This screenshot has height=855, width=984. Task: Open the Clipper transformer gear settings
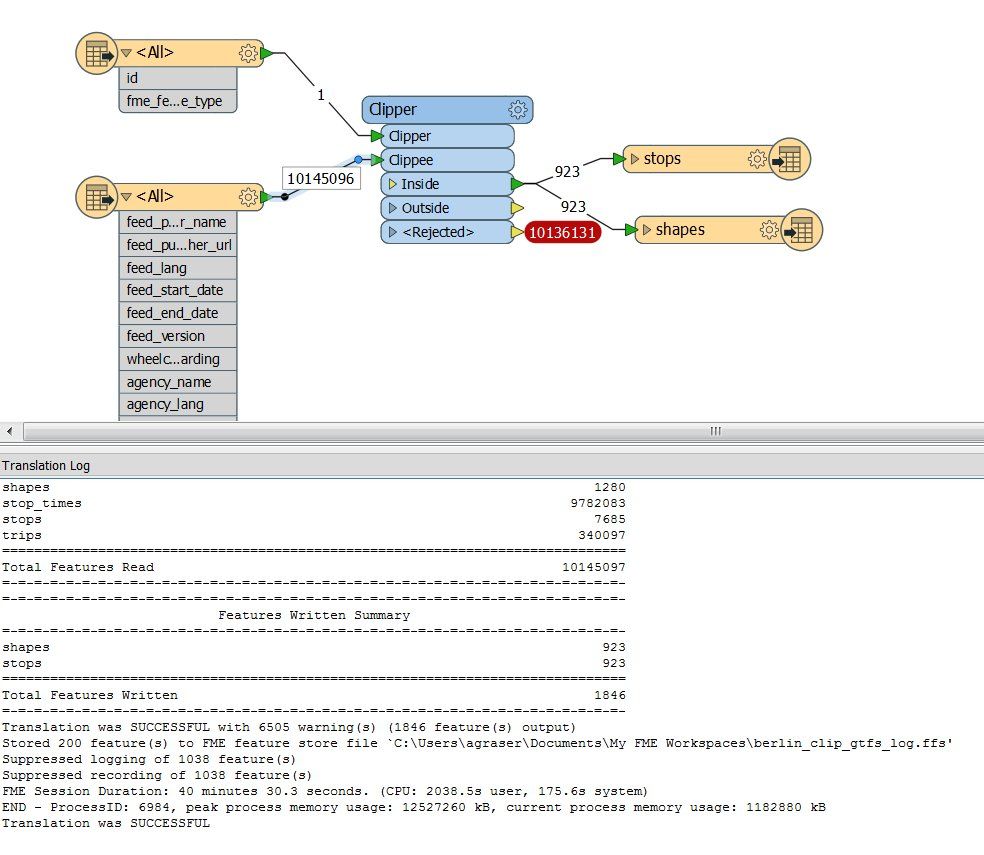(x=518, y=110)
